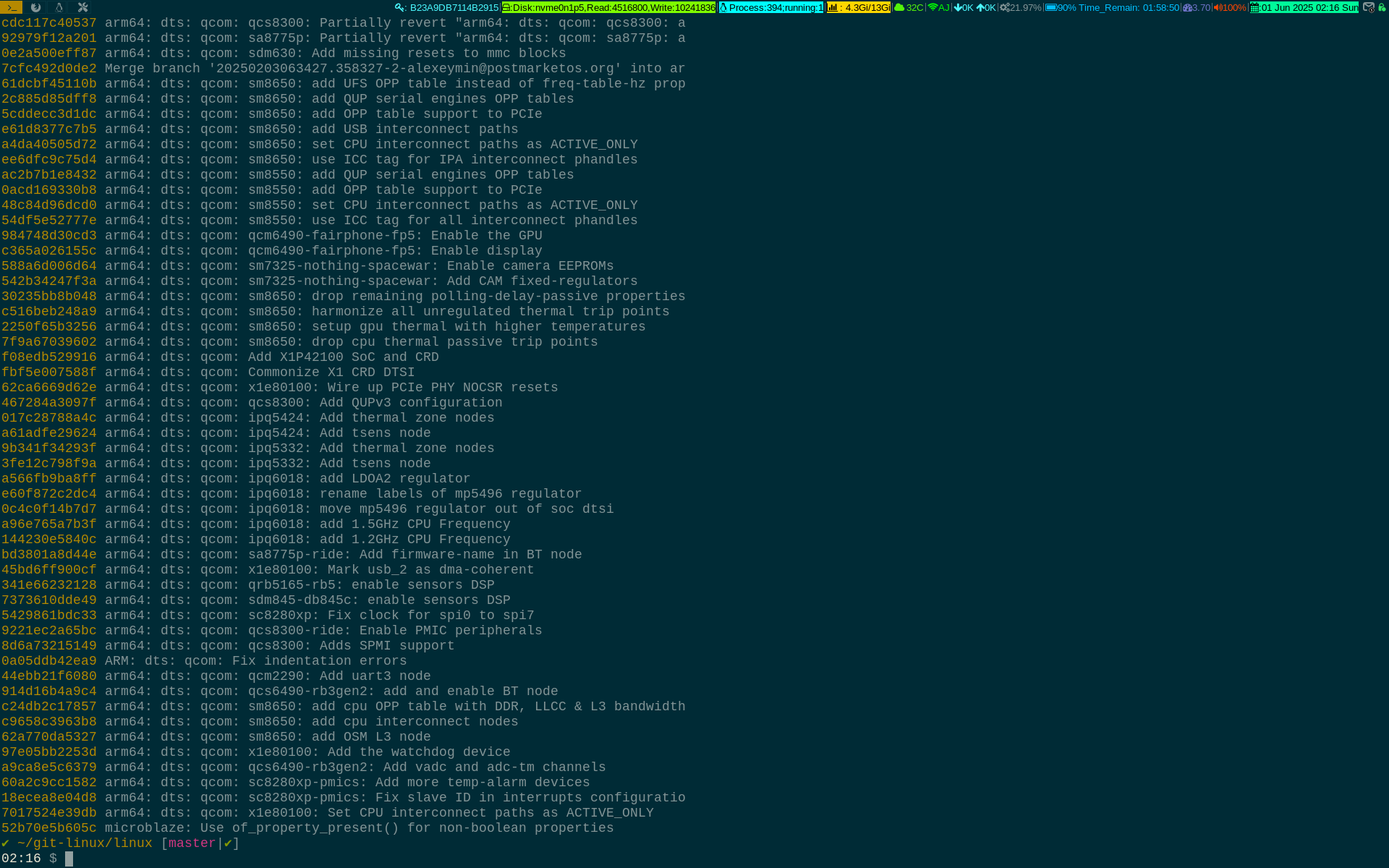
Task: Click the memory bar-chart icon
Action: 833,8
